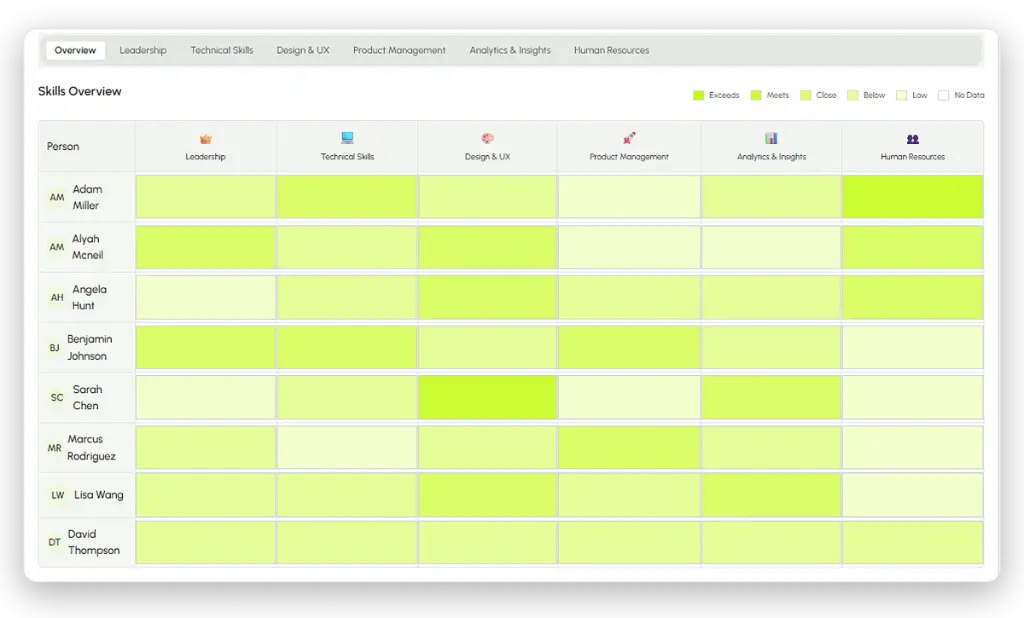
Task: Click the Alyah Mcneil name
Action: (x=88, y=247)
